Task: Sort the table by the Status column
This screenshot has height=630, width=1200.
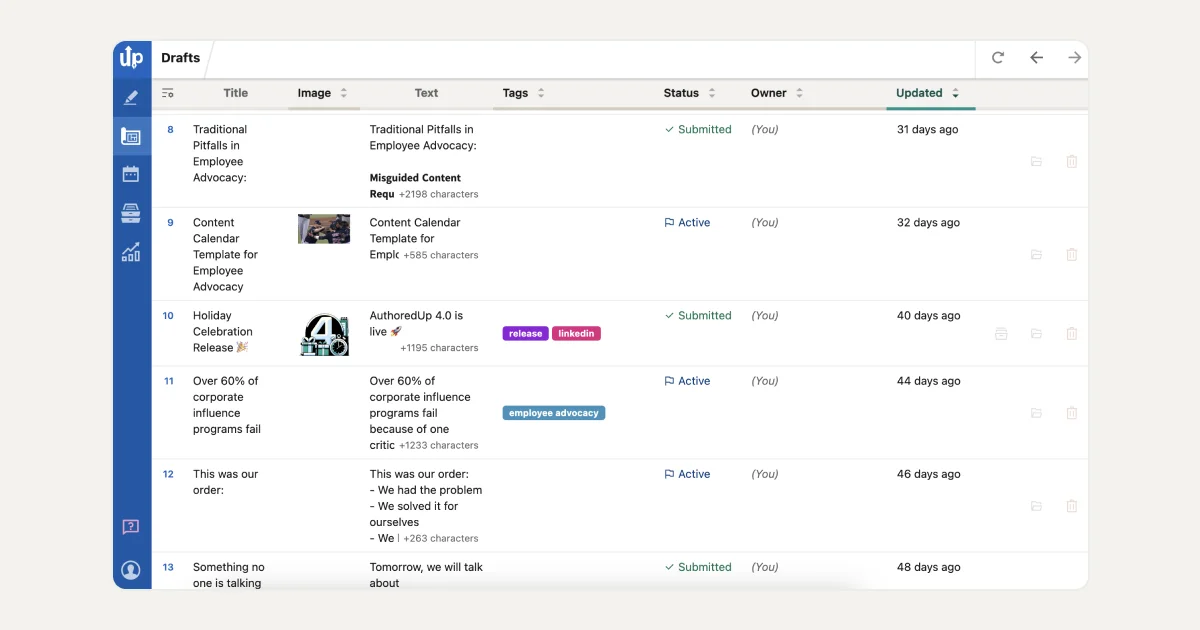Action: [x=710, y=93]
